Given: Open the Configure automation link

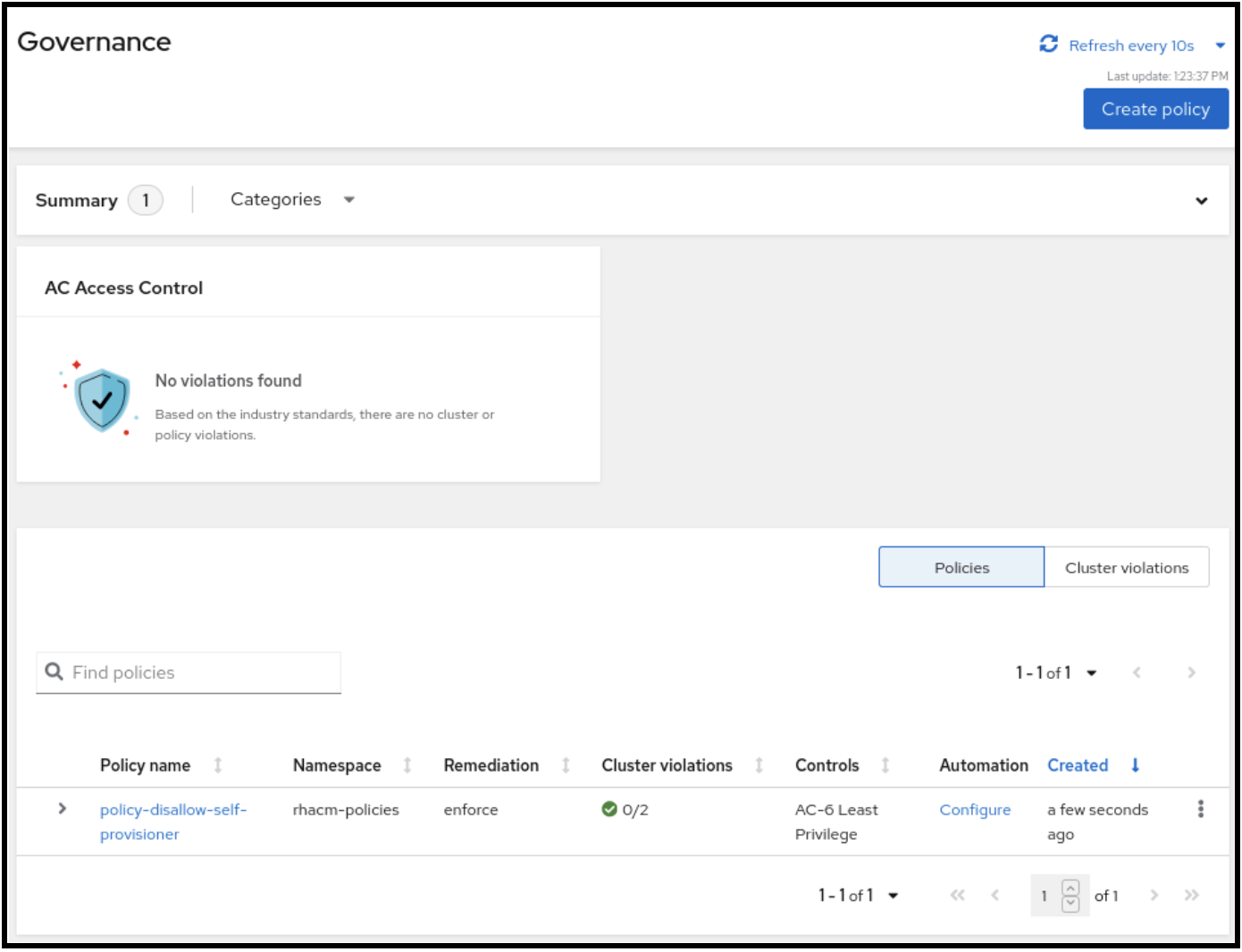Looking at the screenshot, I should (x=975, y=809).
